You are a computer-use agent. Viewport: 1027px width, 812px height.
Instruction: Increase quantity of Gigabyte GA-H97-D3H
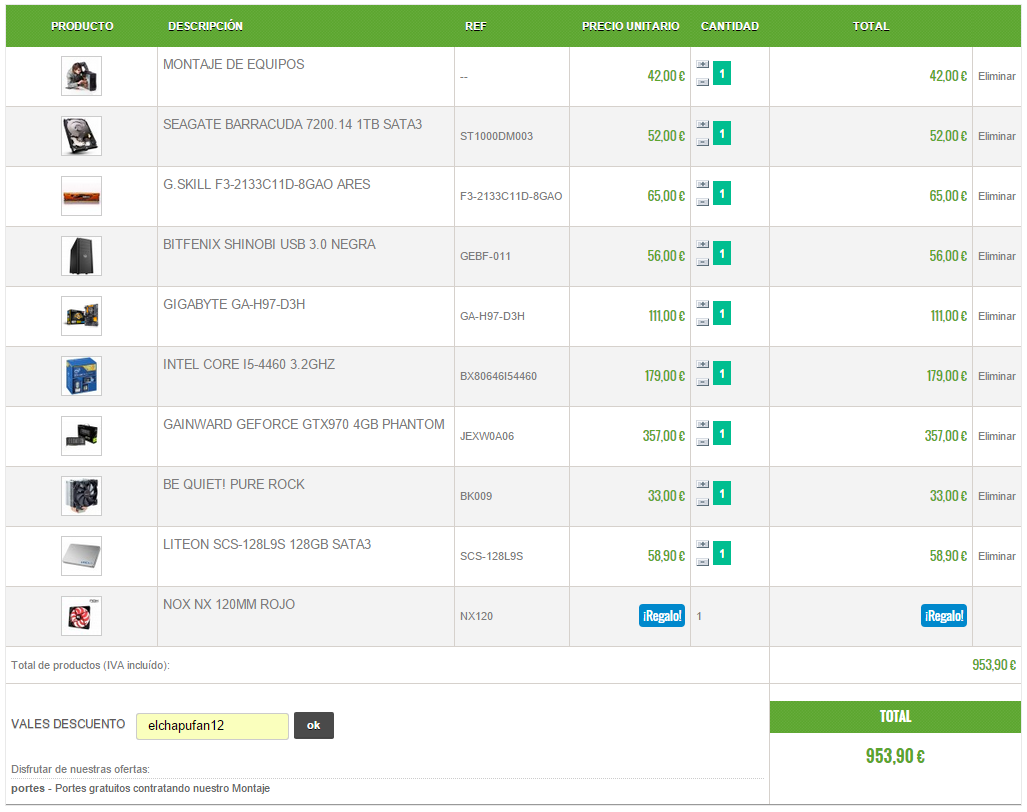click(x=703, y=304)
